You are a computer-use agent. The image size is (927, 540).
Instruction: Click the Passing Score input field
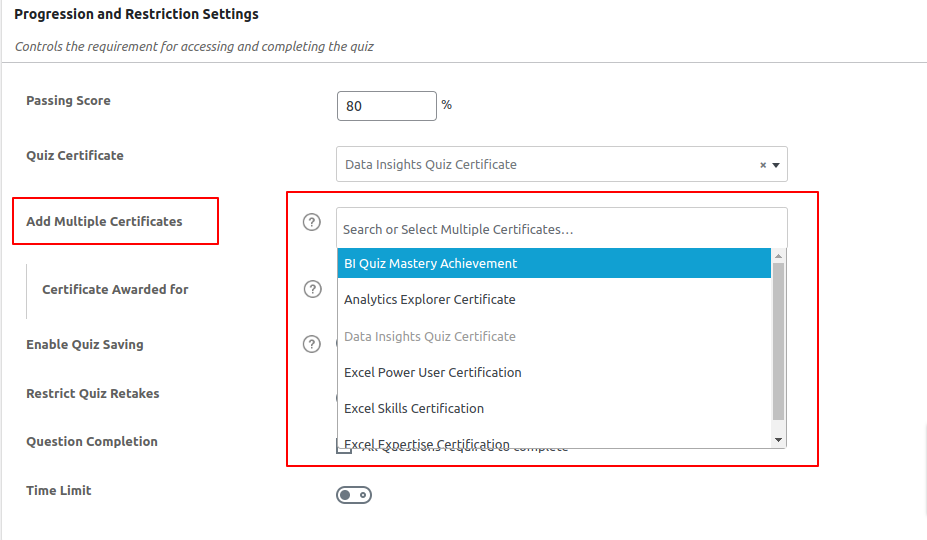pyautogui.click(x=386, y=106)
